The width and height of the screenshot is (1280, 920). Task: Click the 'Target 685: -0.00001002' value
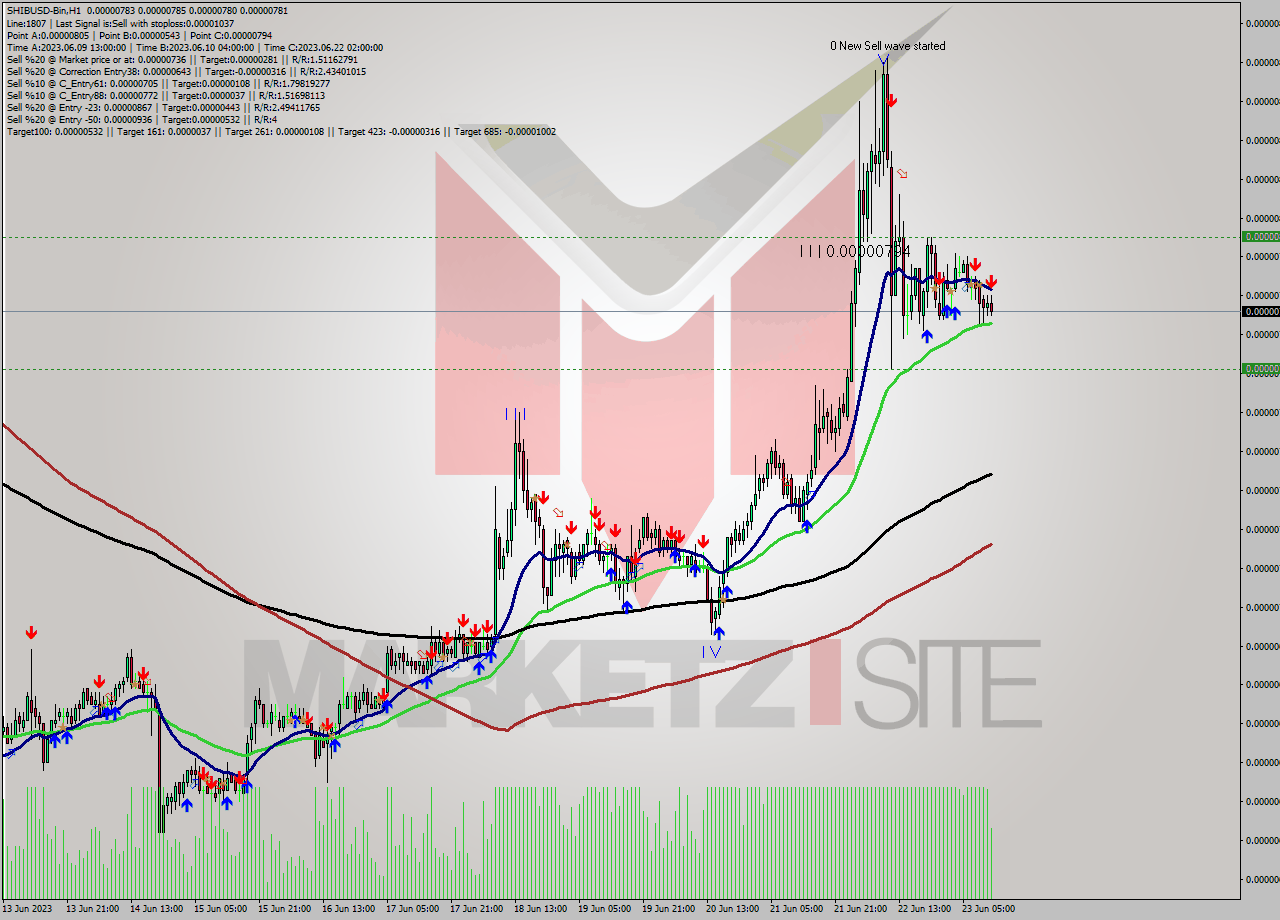(x=504, y=131)
